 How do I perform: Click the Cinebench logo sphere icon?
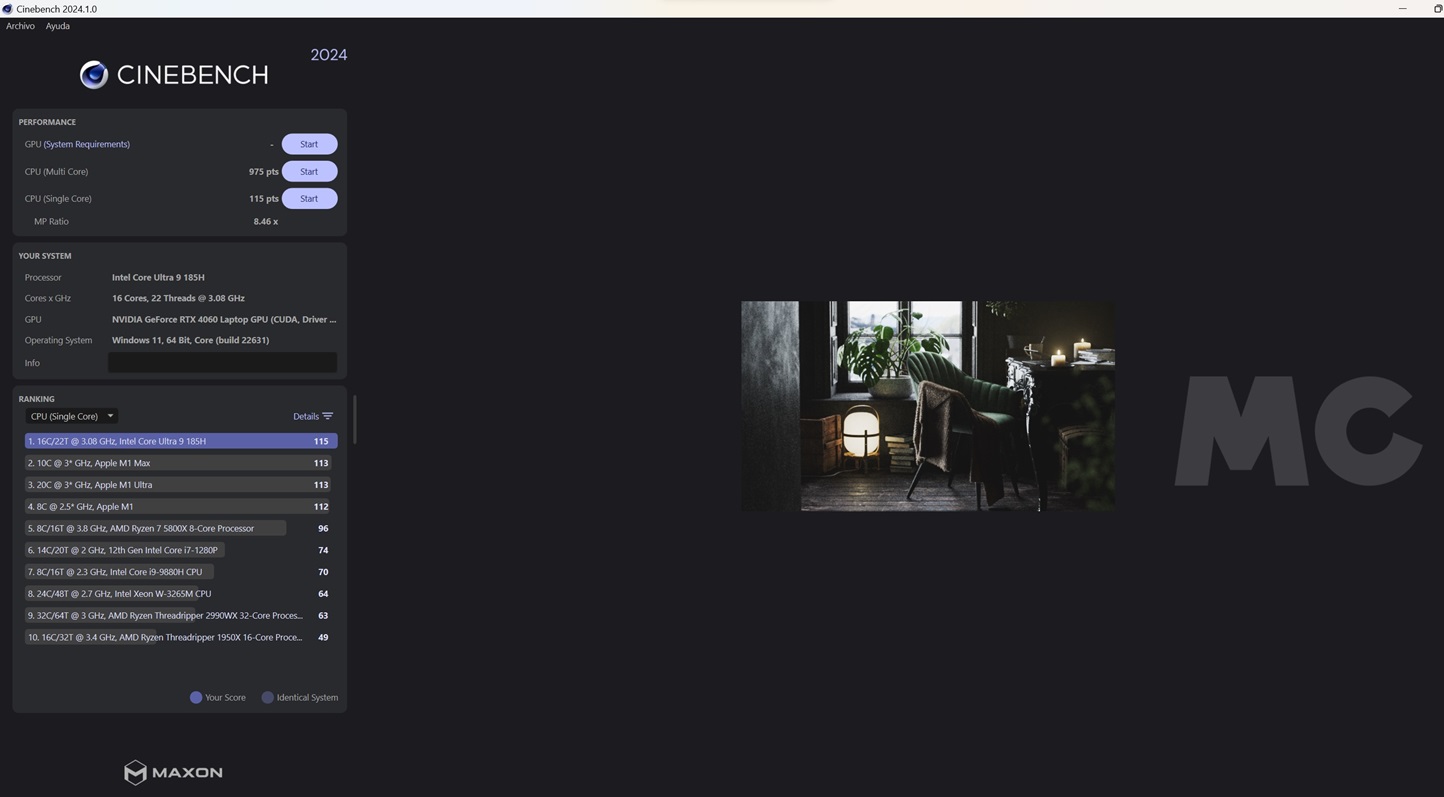(x=94, y=75)
